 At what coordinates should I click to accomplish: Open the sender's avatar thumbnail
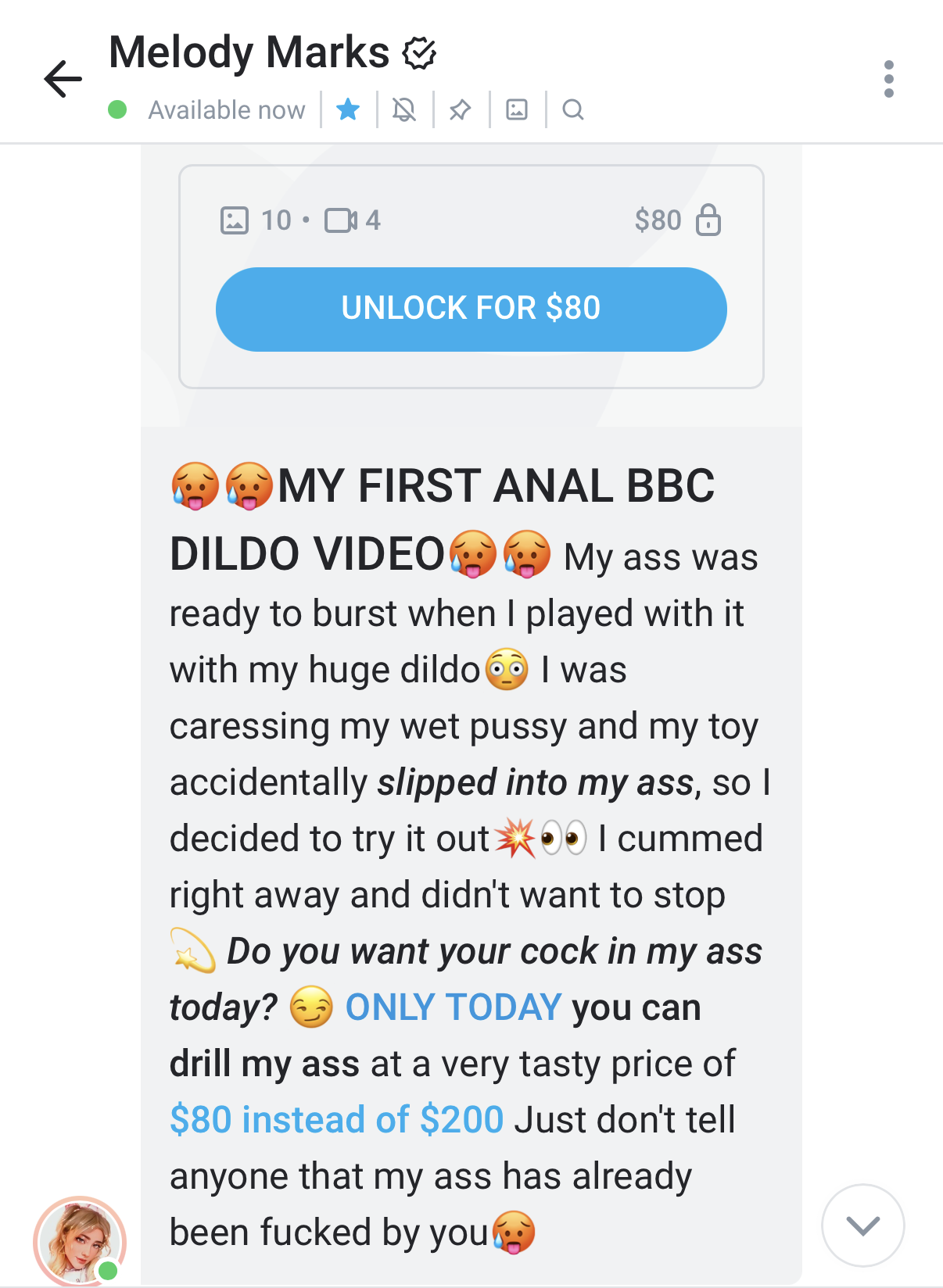(79, 1241)
